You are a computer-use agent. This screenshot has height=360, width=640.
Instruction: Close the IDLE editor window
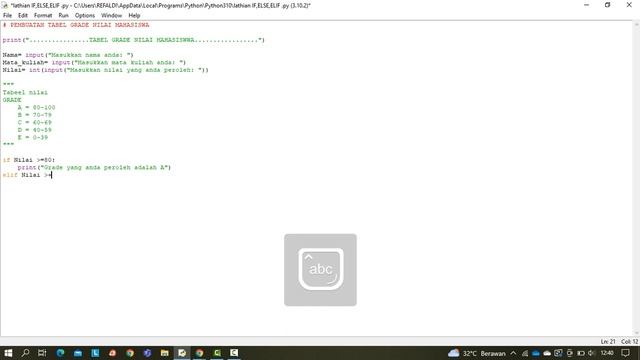(x=629, y=5)
